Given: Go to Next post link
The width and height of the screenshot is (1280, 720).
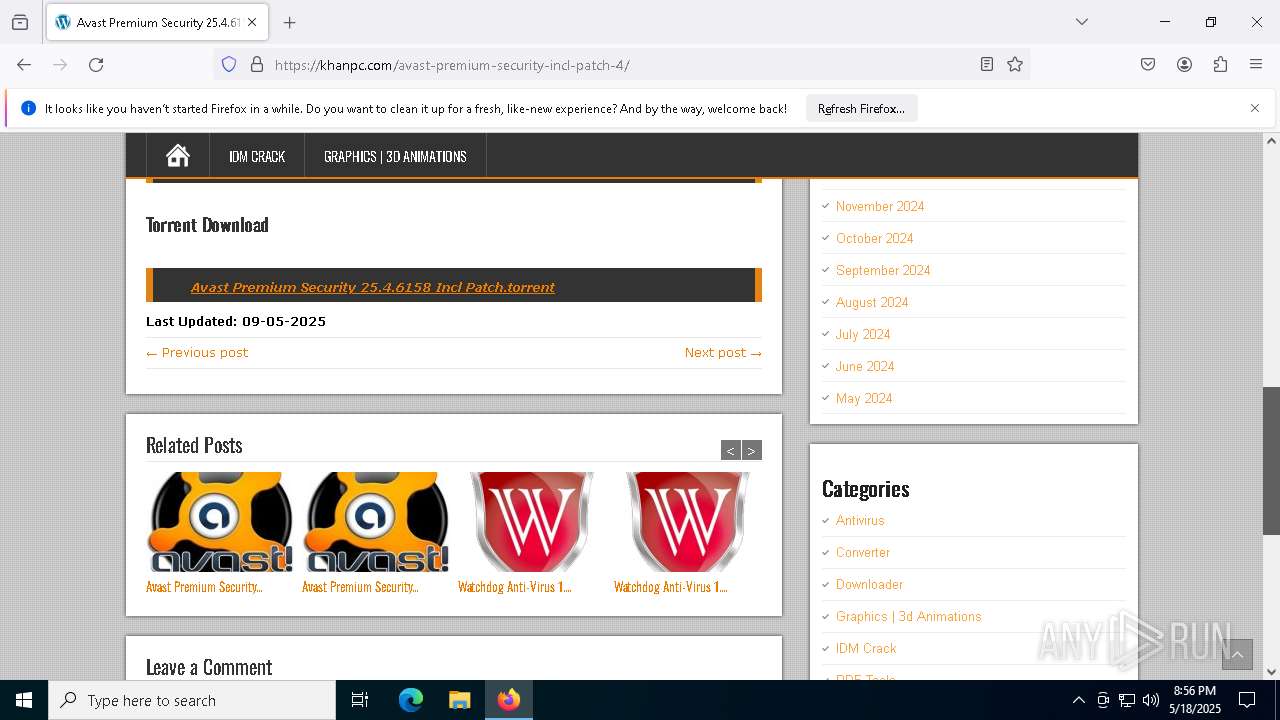Looking at the screenshot, I should coord(723,352).
